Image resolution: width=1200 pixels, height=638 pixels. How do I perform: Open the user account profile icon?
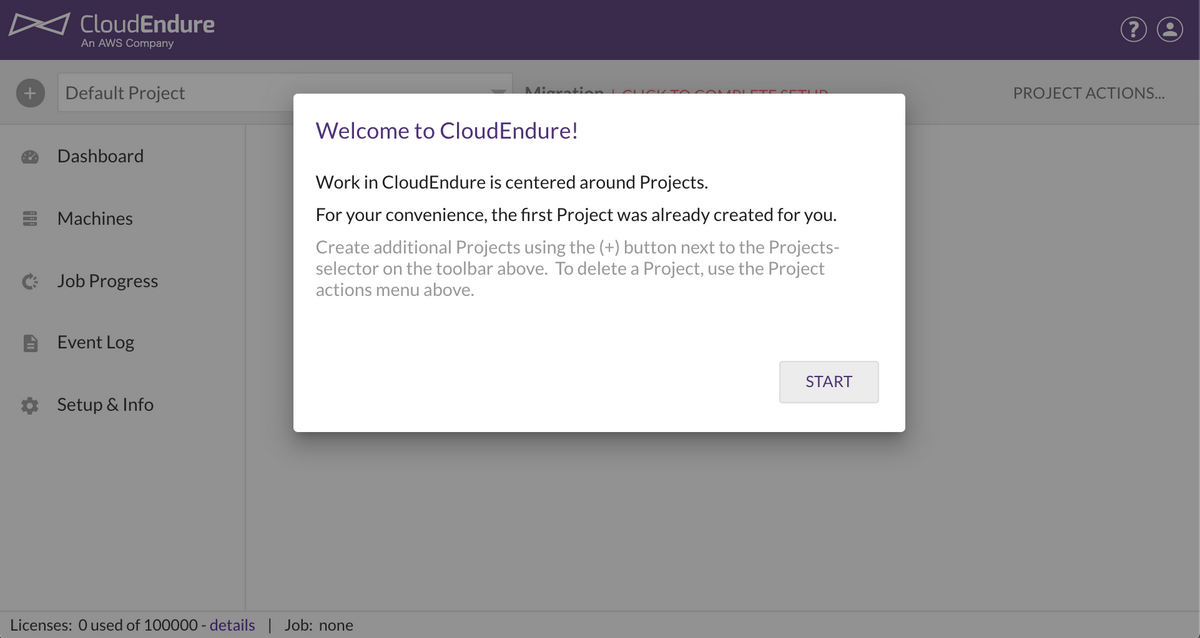click(x=1170, y=30)
